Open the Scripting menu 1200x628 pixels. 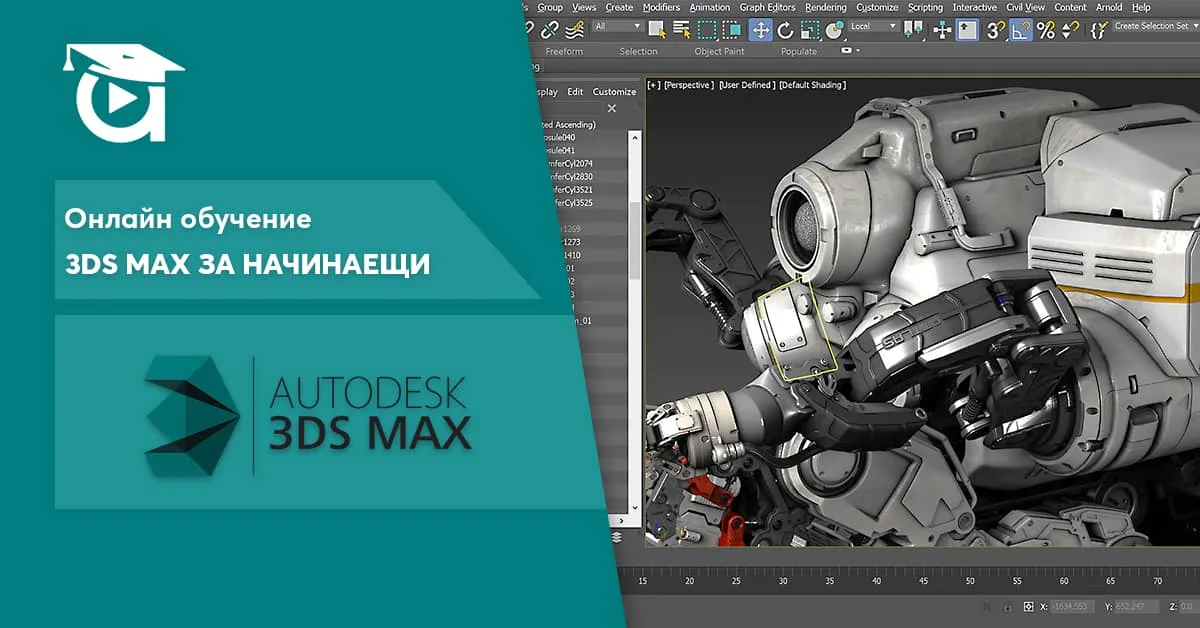(925, 7)
